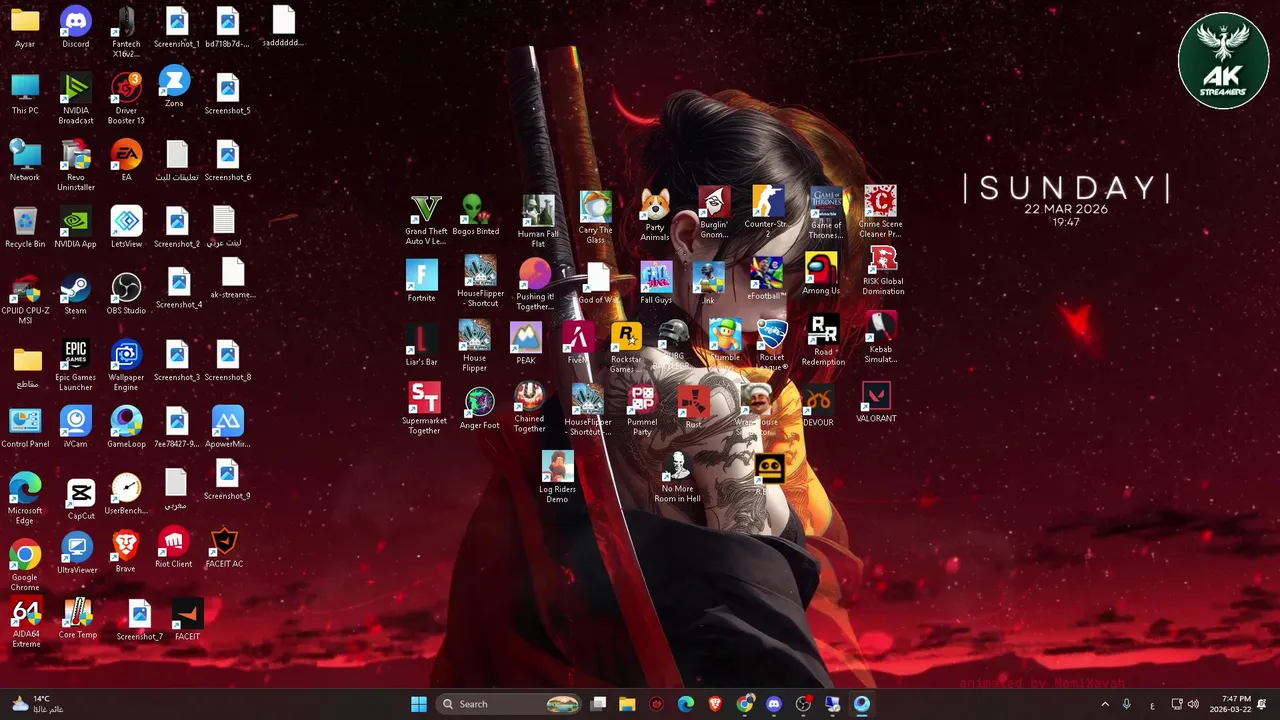Open the weather widget showing 14°C

(x=36, y=704)
